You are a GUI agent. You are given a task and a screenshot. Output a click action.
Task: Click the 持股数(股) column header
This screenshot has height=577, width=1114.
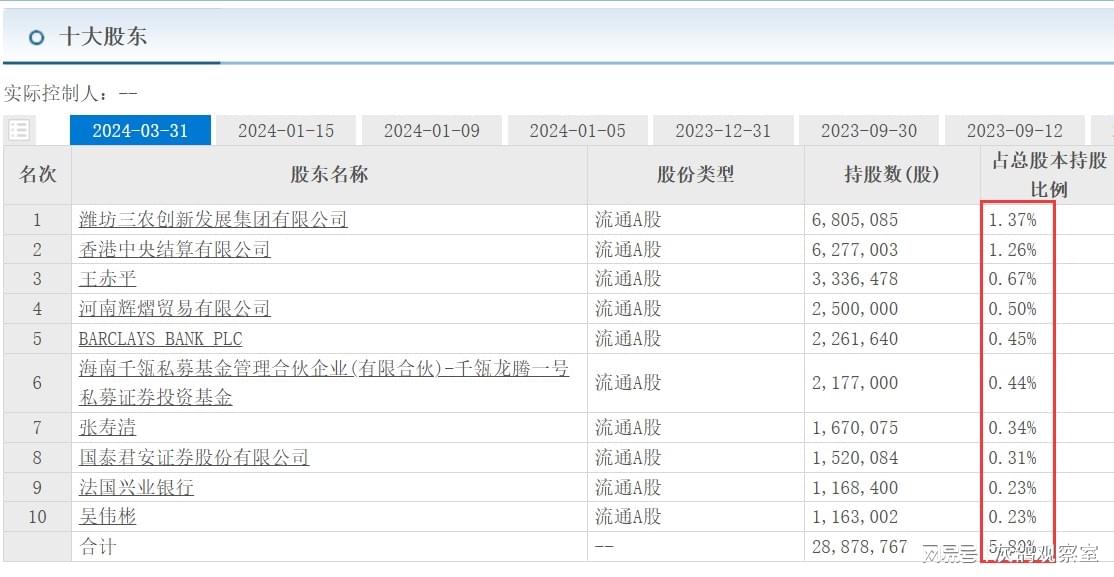click(892, 175)
